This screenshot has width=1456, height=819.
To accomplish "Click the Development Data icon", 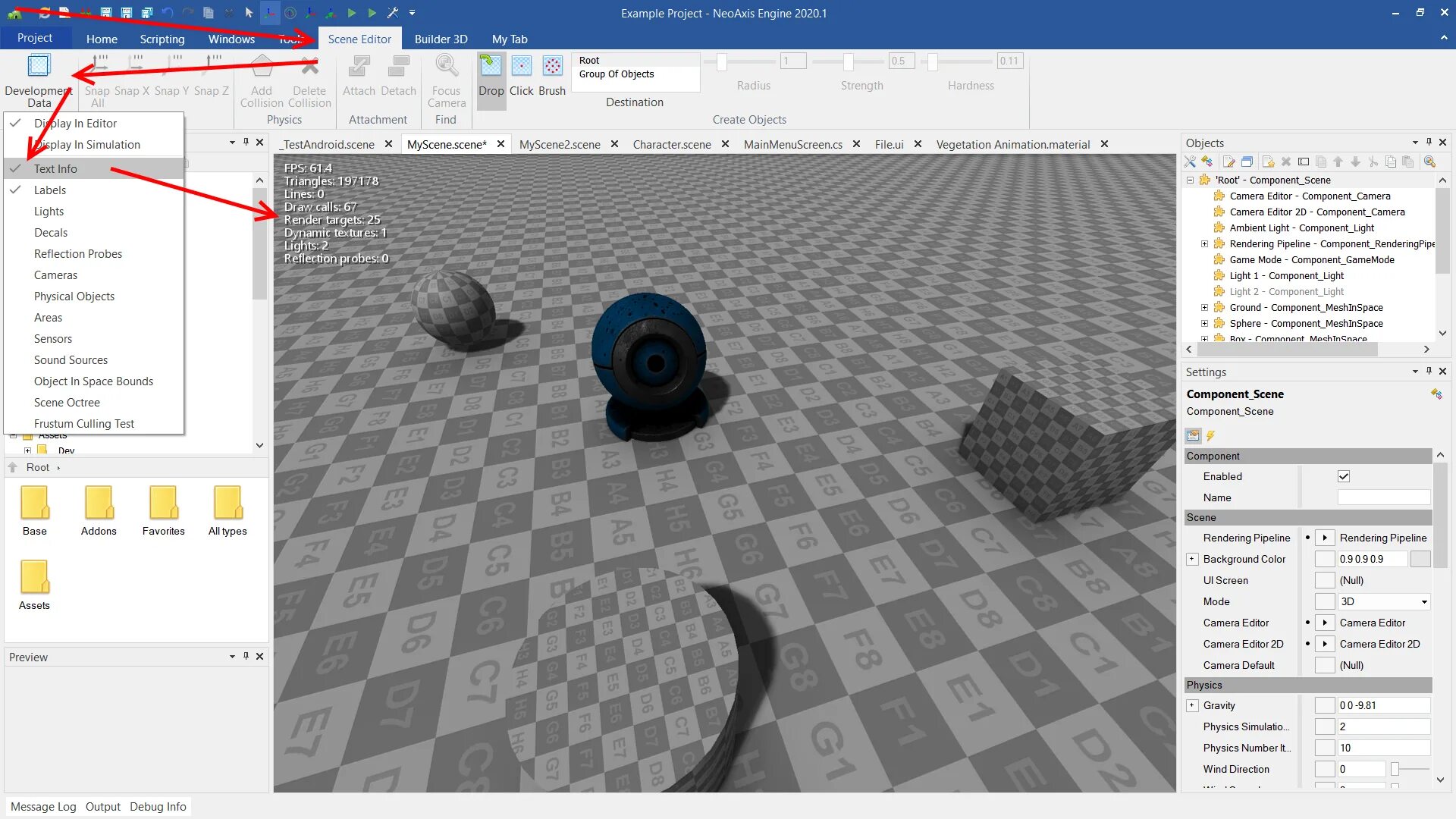I will [38, 67].
